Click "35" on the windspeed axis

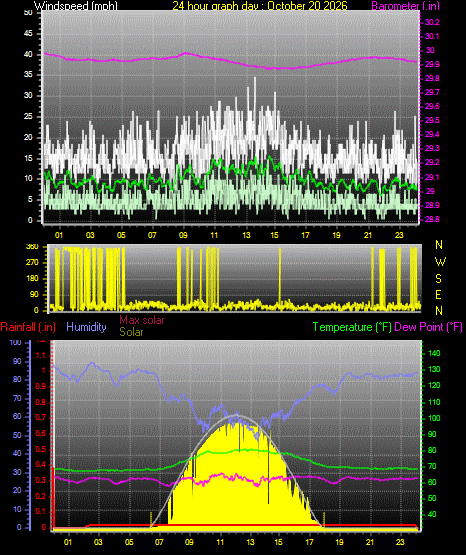click(28, 75)
